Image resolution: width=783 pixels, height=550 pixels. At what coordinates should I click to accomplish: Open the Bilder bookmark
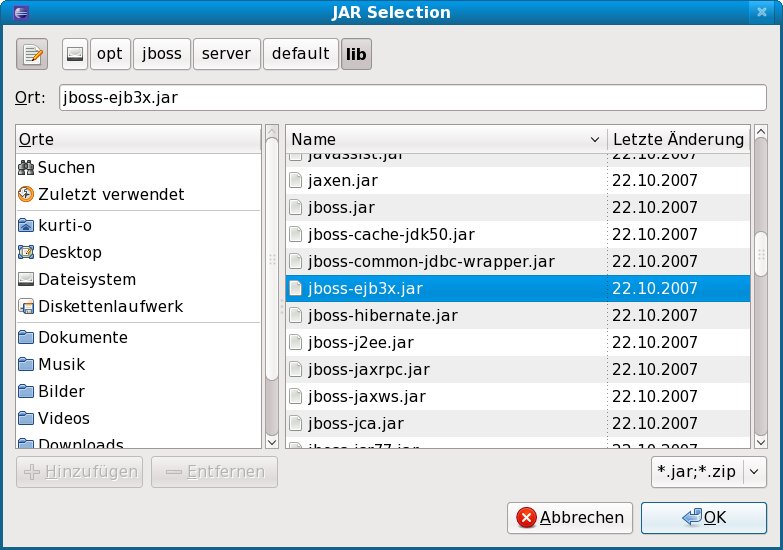click(138, 391)
